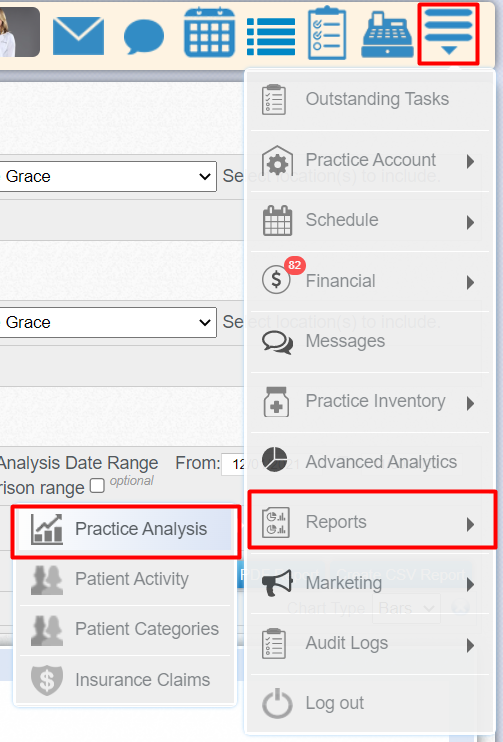The height and width of the screenshot is (742, 503).
Task: Open the checklist clipboard icon
Action: pyautogui.click(x=327, y=33)
